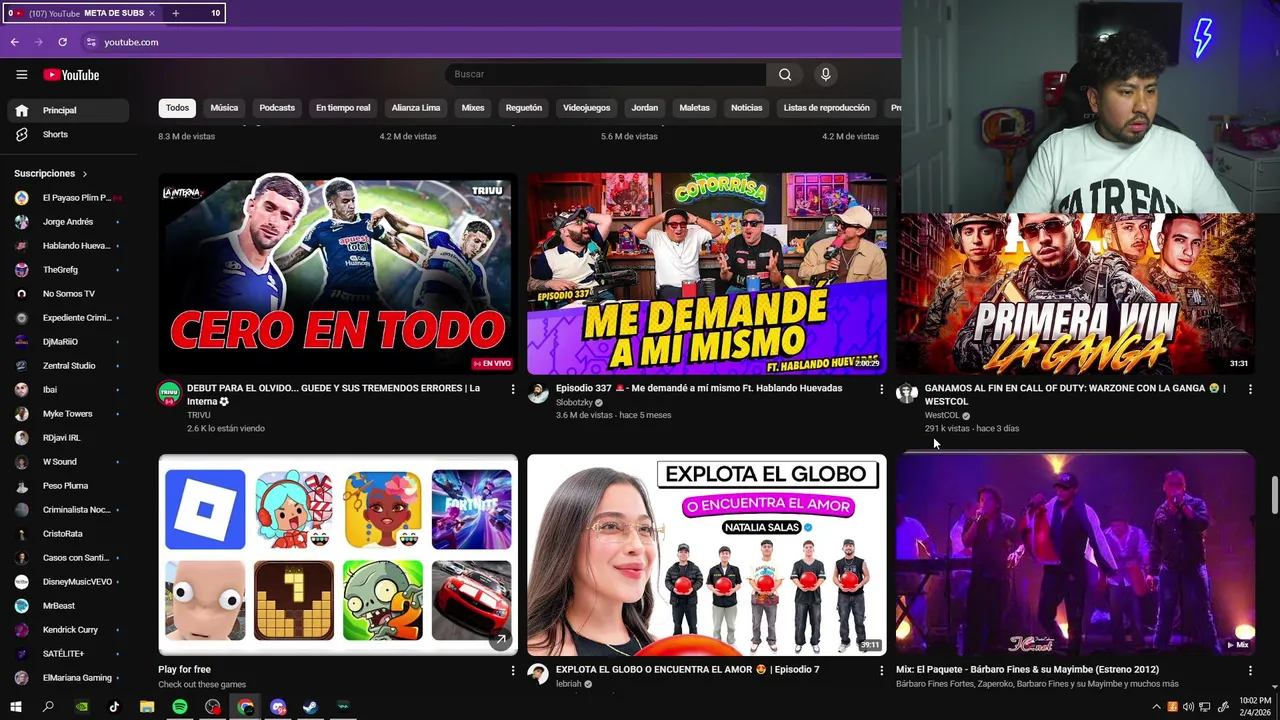The image size is (1280, 720).
Task: Open the NVIDIA app in the taskbar
Action: (81, 707)
